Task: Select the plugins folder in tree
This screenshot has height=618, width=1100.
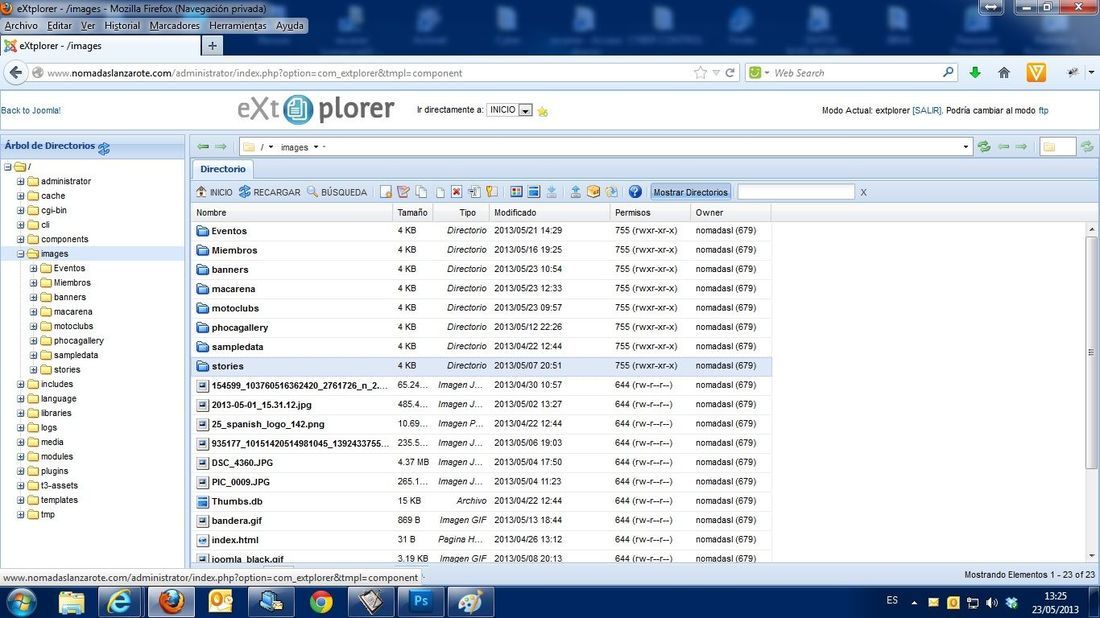Action: click(54, 471)
